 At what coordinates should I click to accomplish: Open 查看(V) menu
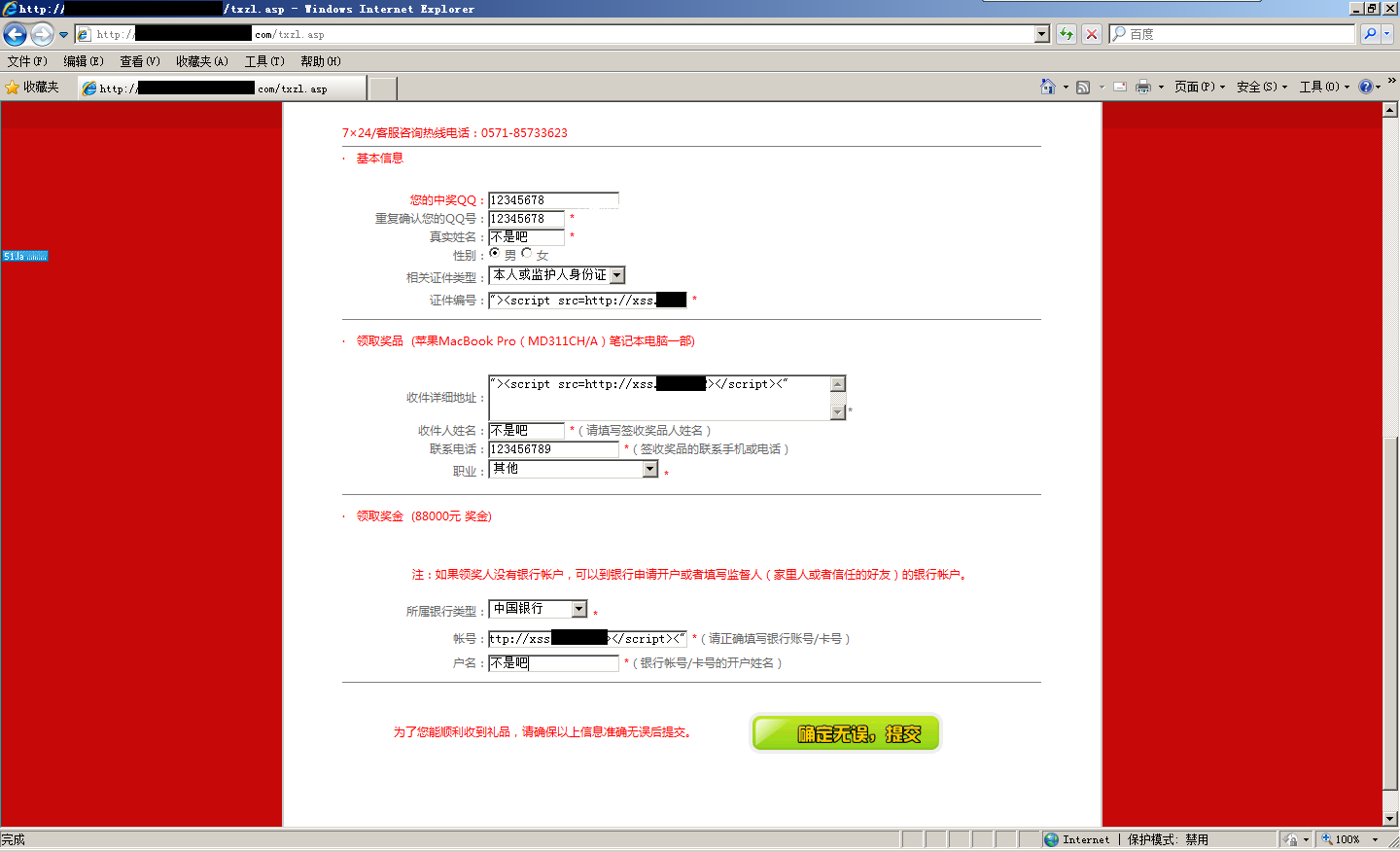click(x=140, y=61)
